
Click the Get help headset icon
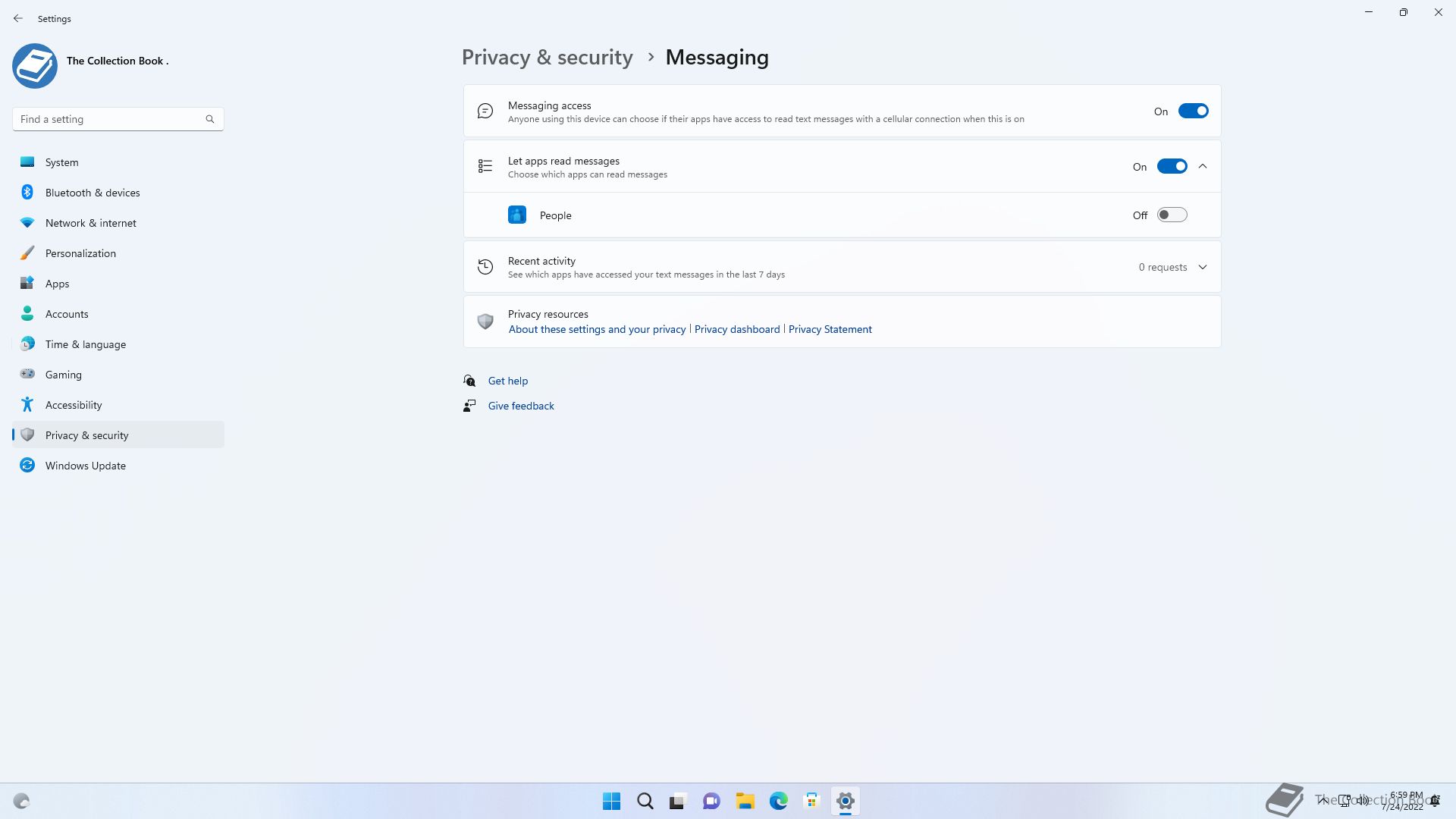coord(469,381)
